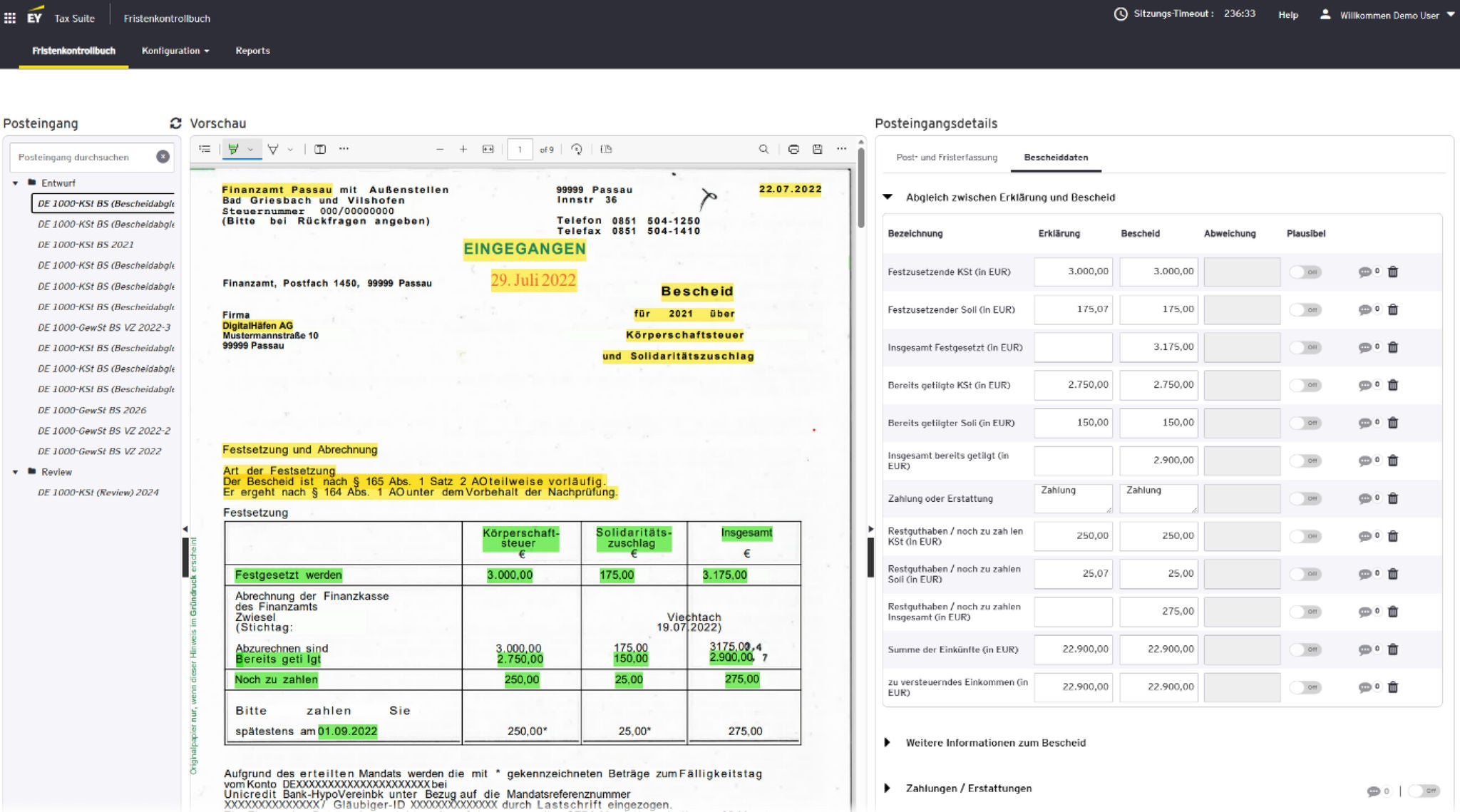Delete the Insgesamt Festgesetzt row
Viewport: 1460px width, 812px height.
[1393, 347]
